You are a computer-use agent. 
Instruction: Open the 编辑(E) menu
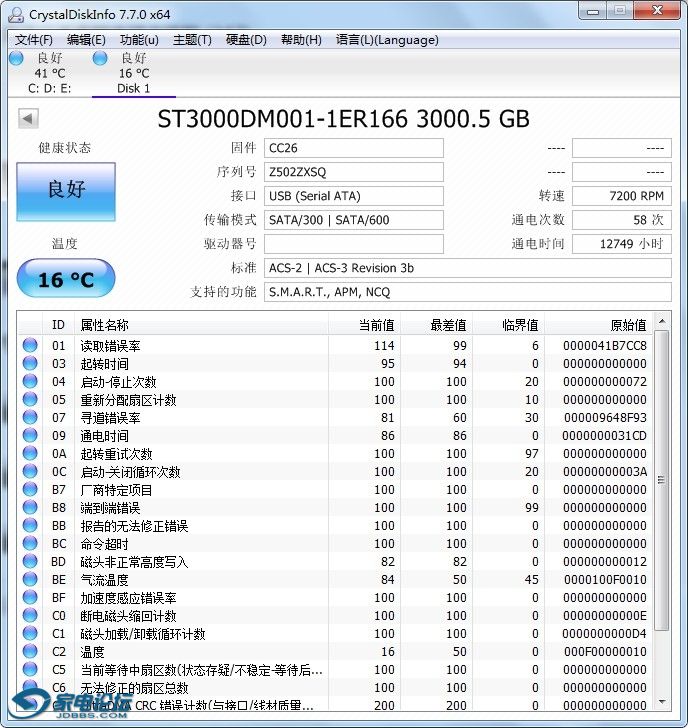[x=86, y=40]
